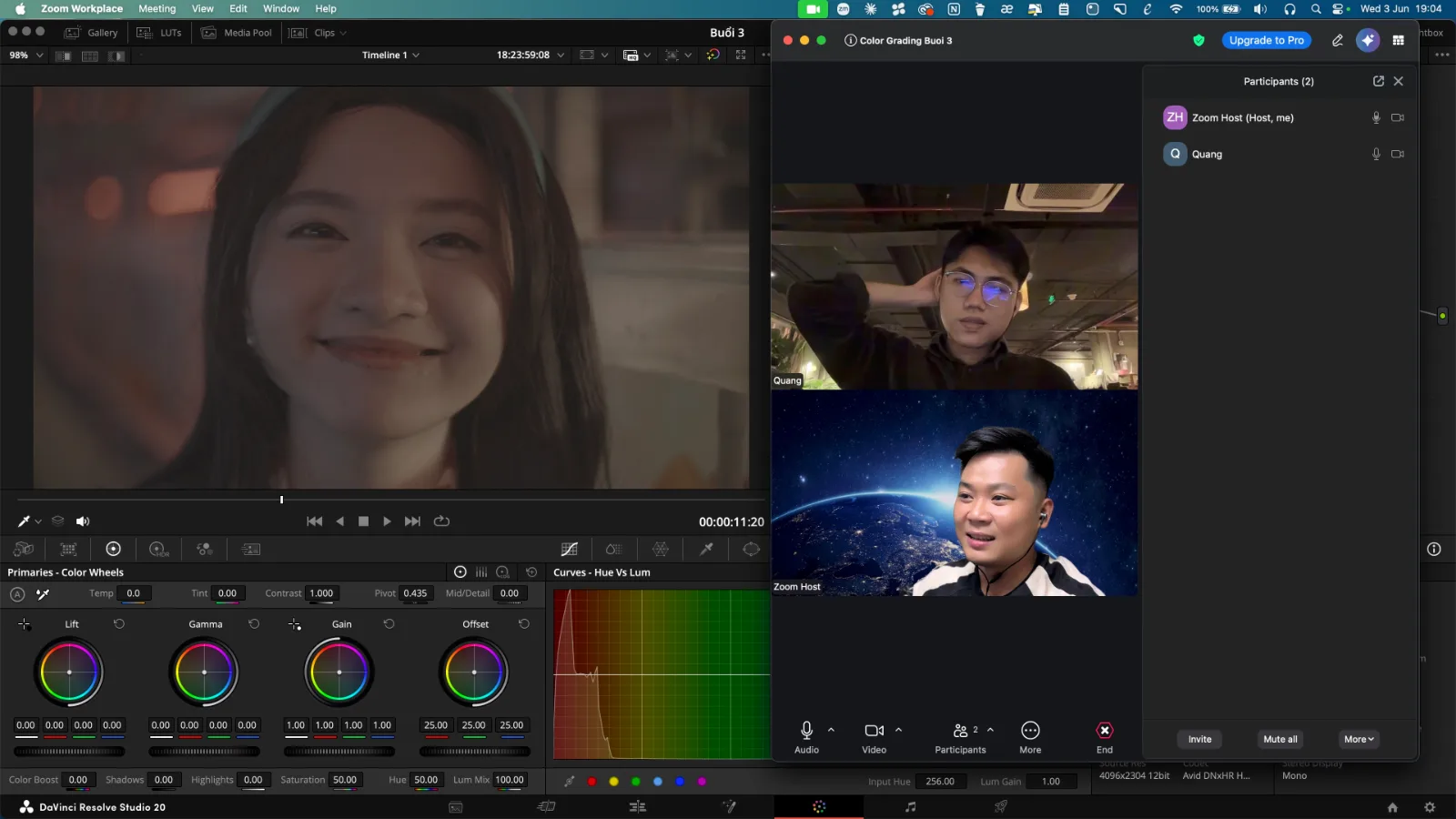
Task: Click the Gain master wheel slider
Action: click(x=339, y=752)
